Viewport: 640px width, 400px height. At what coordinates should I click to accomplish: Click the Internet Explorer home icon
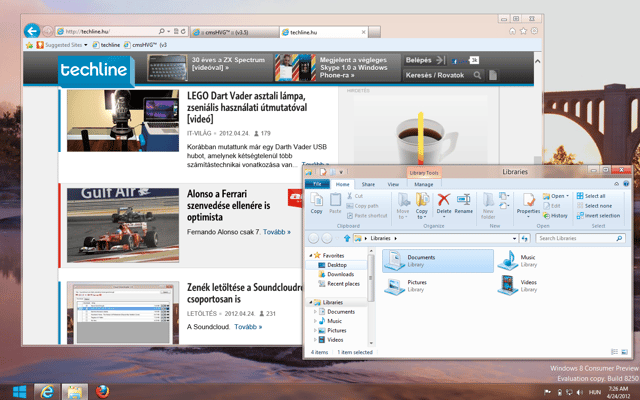pyautogui.click(x=512, y=31)
